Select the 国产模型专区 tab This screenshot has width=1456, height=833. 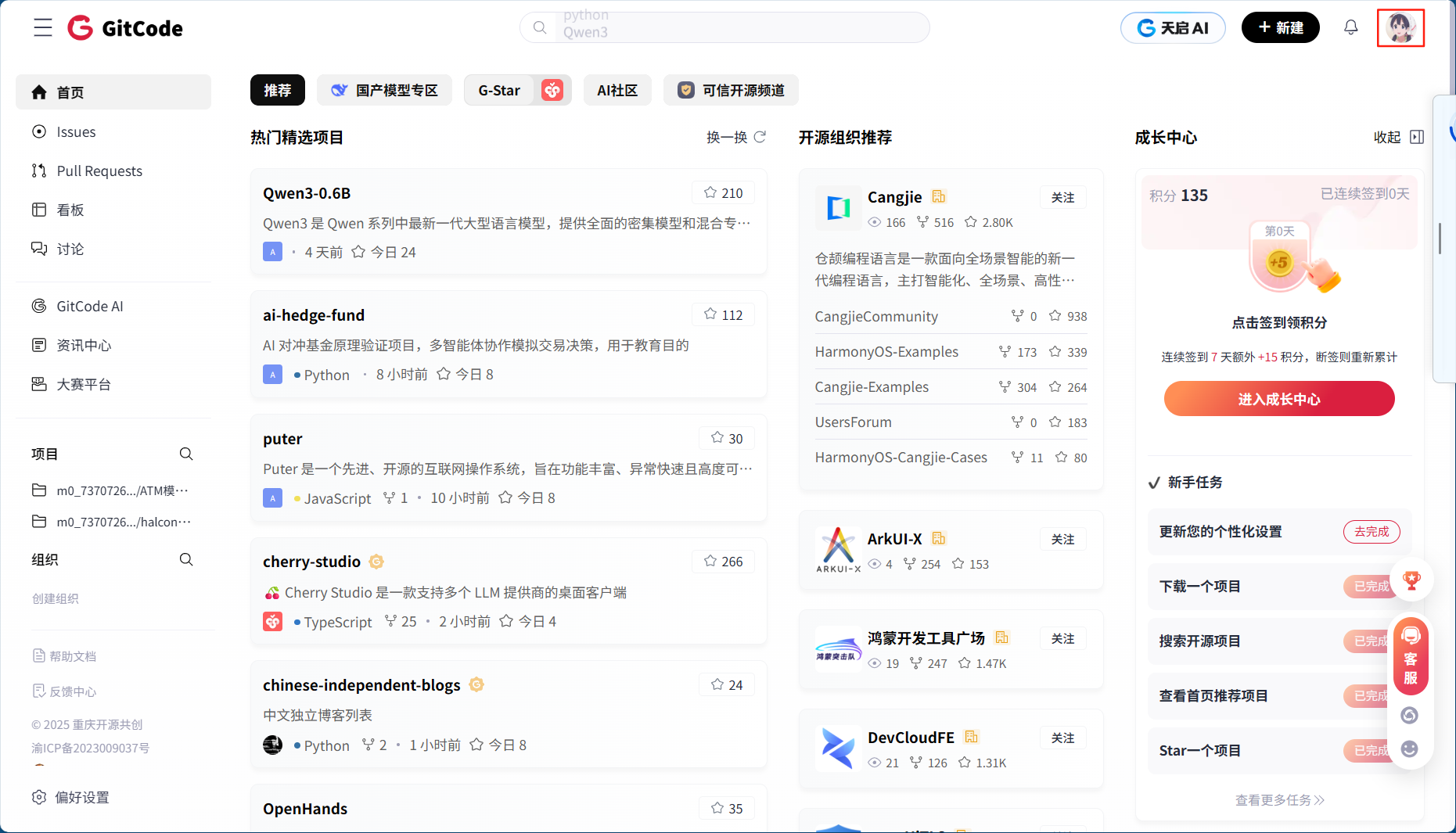(x=384, y=90)
